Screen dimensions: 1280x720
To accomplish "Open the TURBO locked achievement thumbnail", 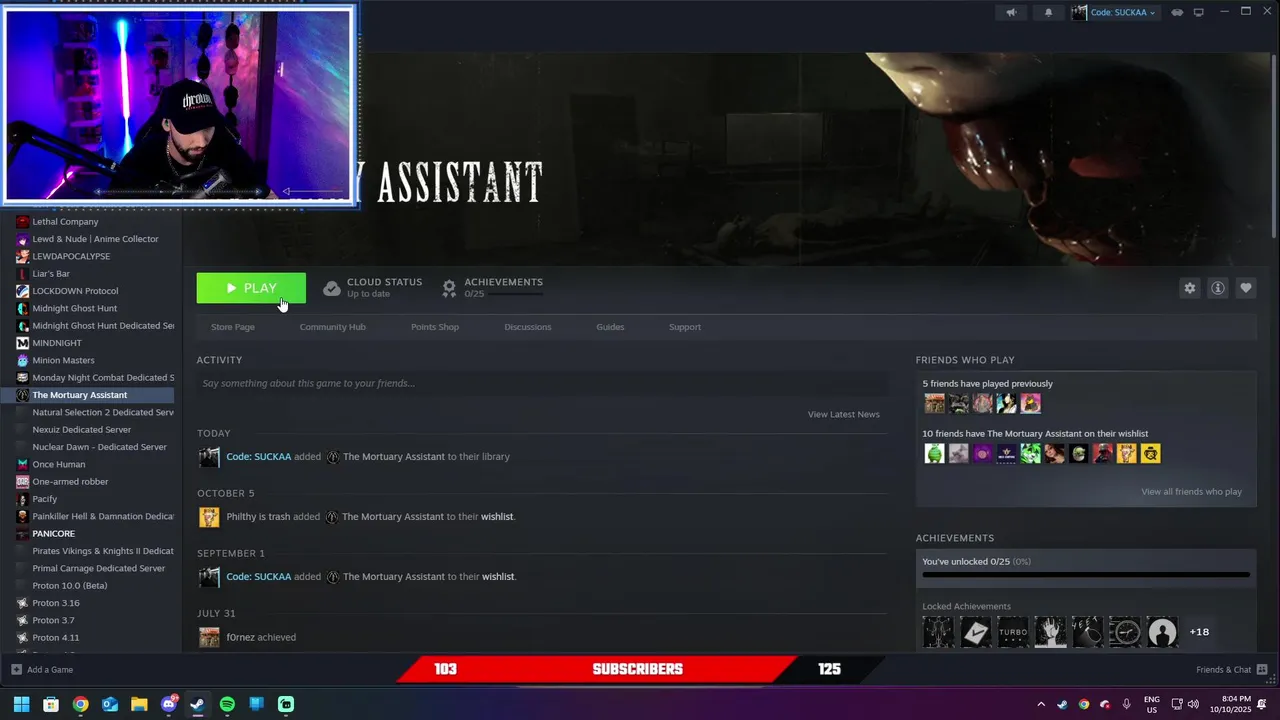I will coord(1012,632).
